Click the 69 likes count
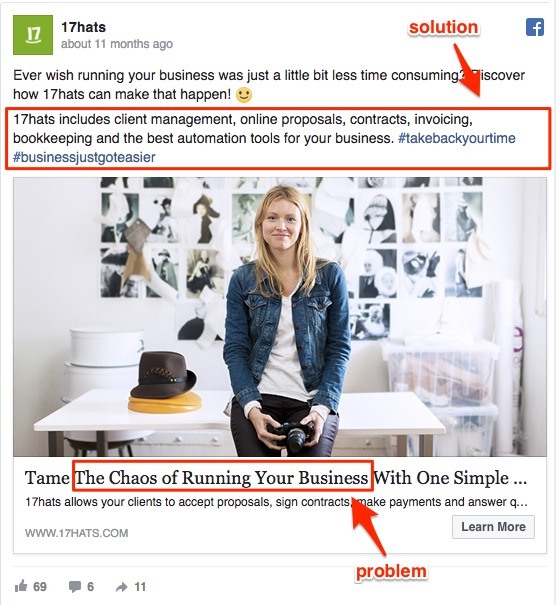Image resolution: width=557 pixels, height=605 pixels. (x=40, y=587)
